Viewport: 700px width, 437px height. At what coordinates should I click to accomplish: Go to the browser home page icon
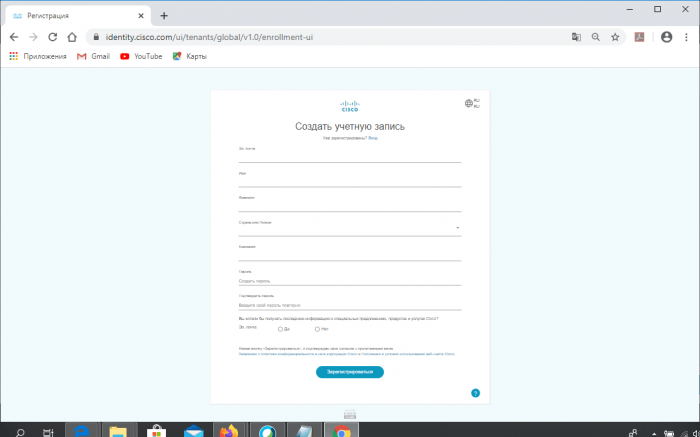pyautogui.click(x=72, y=37)
